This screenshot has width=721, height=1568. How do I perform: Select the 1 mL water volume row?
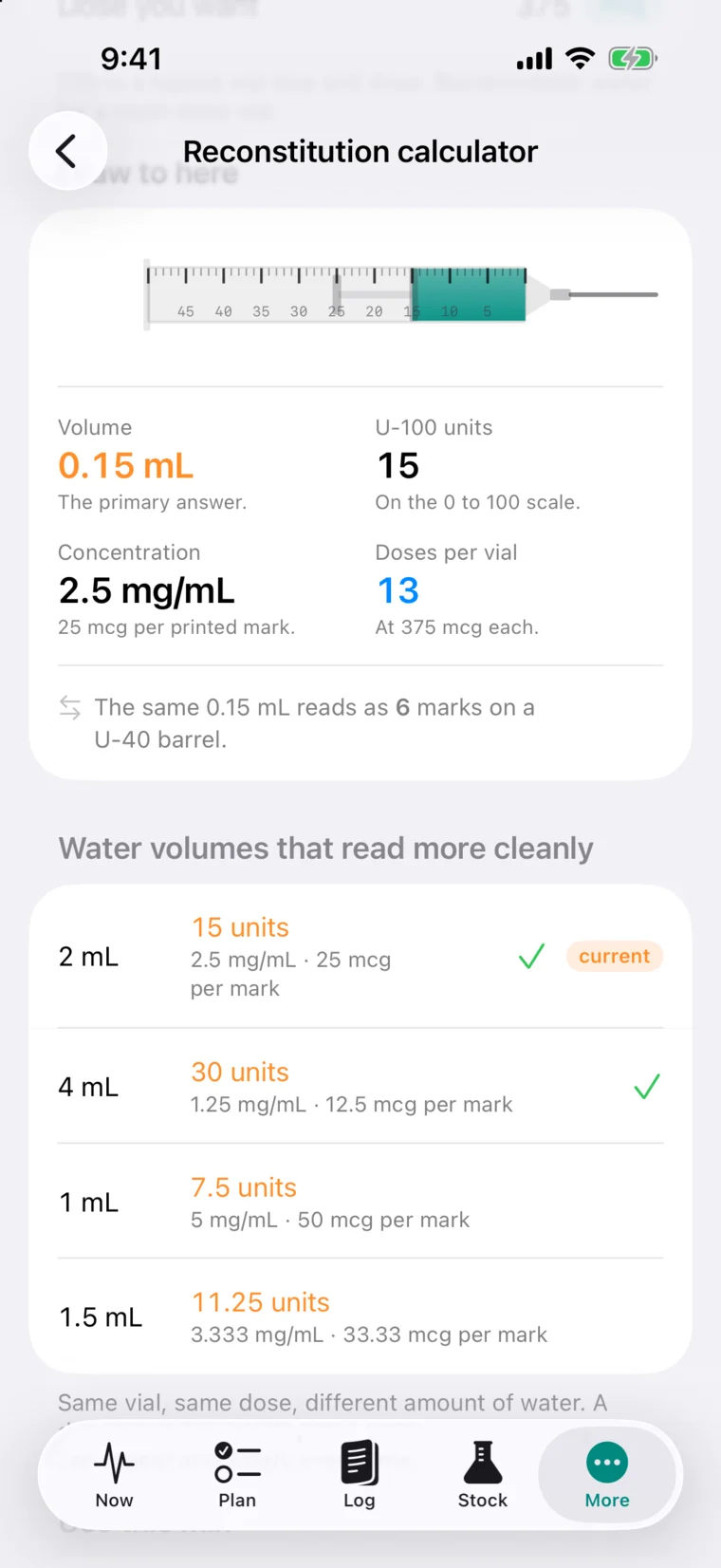click(x=360, y=1202)
